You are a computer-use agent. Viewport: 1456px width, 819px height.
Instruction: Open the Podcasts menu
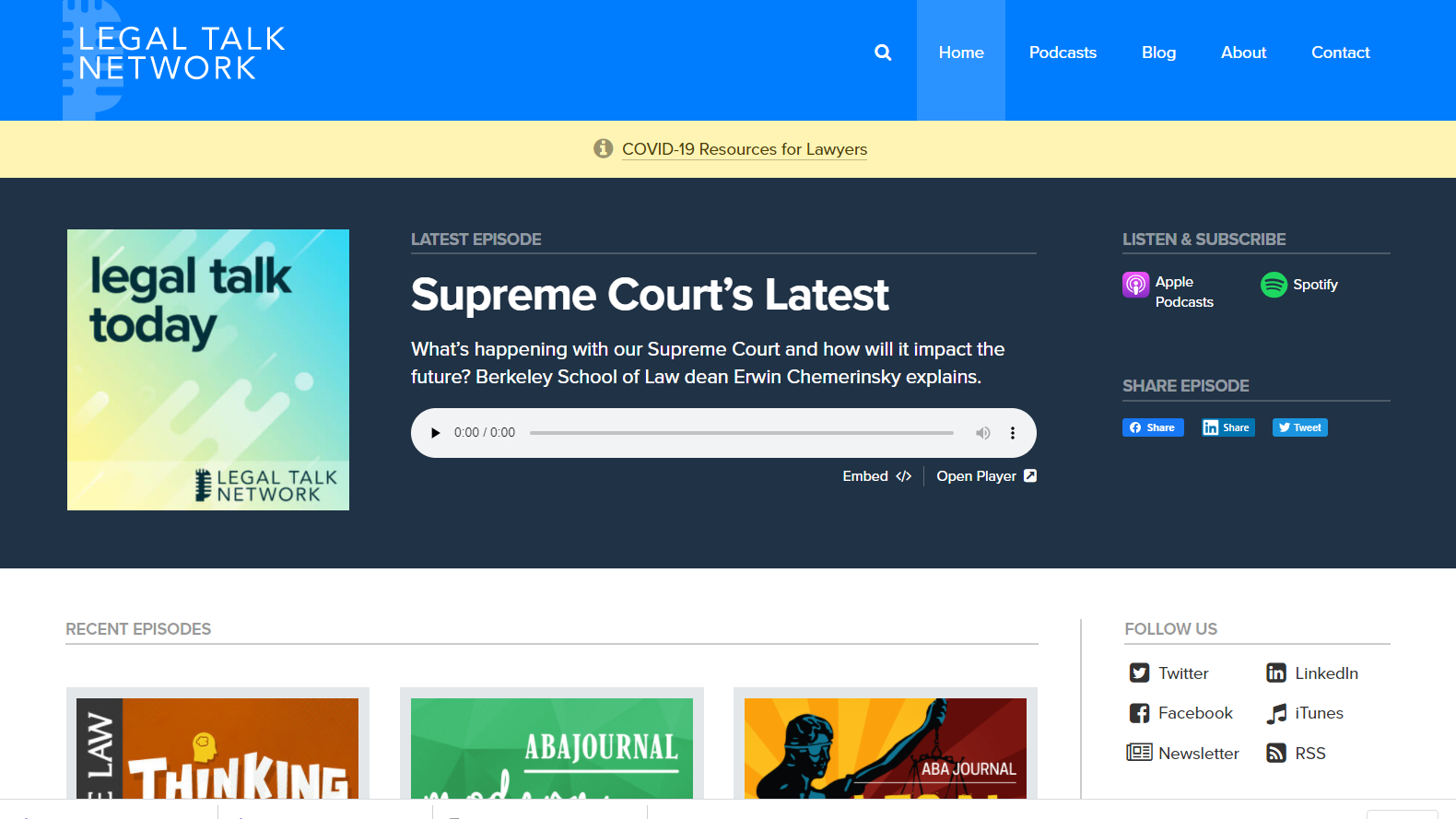coord(1063,53)
